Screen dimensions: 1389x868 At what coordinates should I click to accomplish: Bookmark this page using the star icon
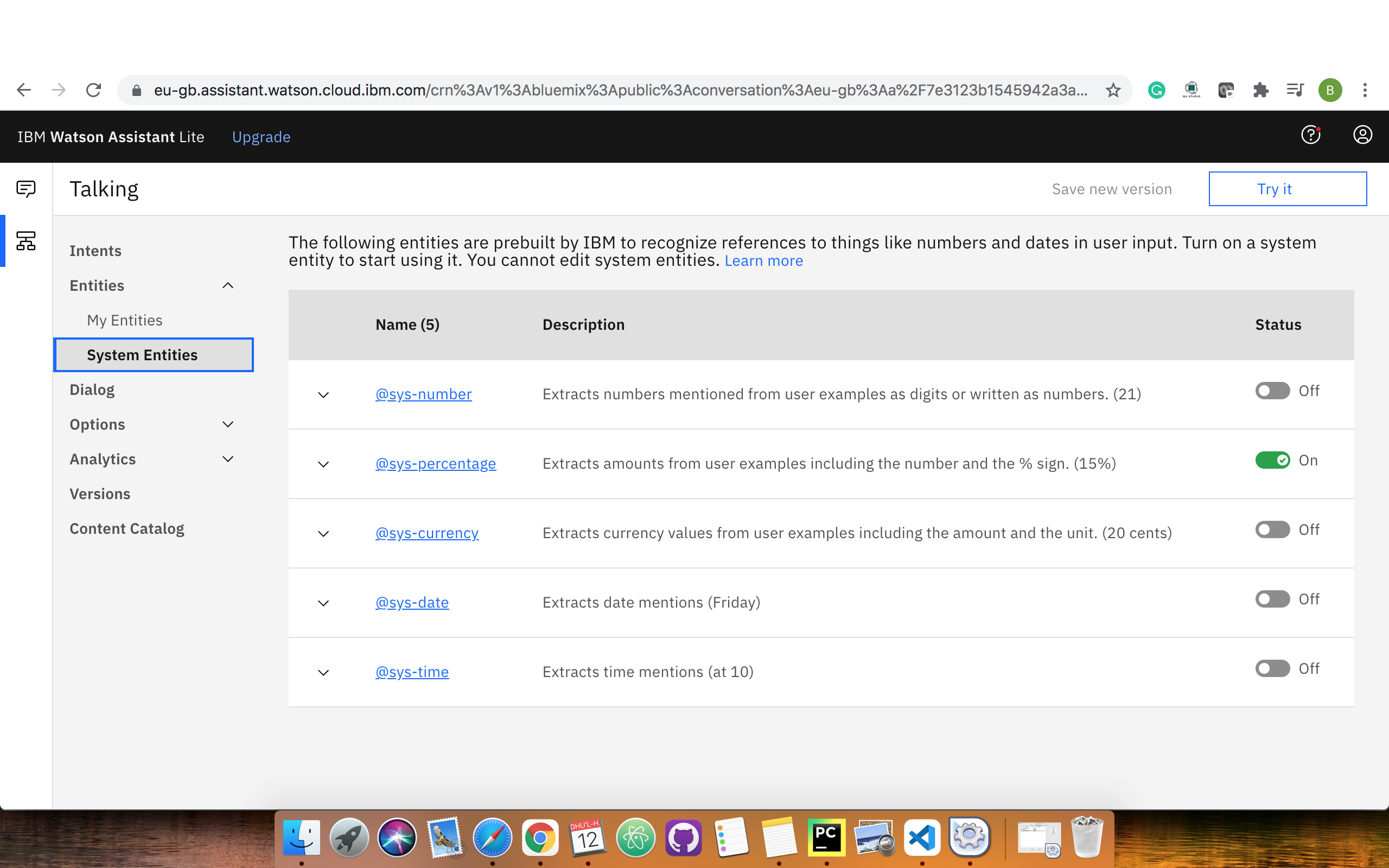pos(1113,90)
